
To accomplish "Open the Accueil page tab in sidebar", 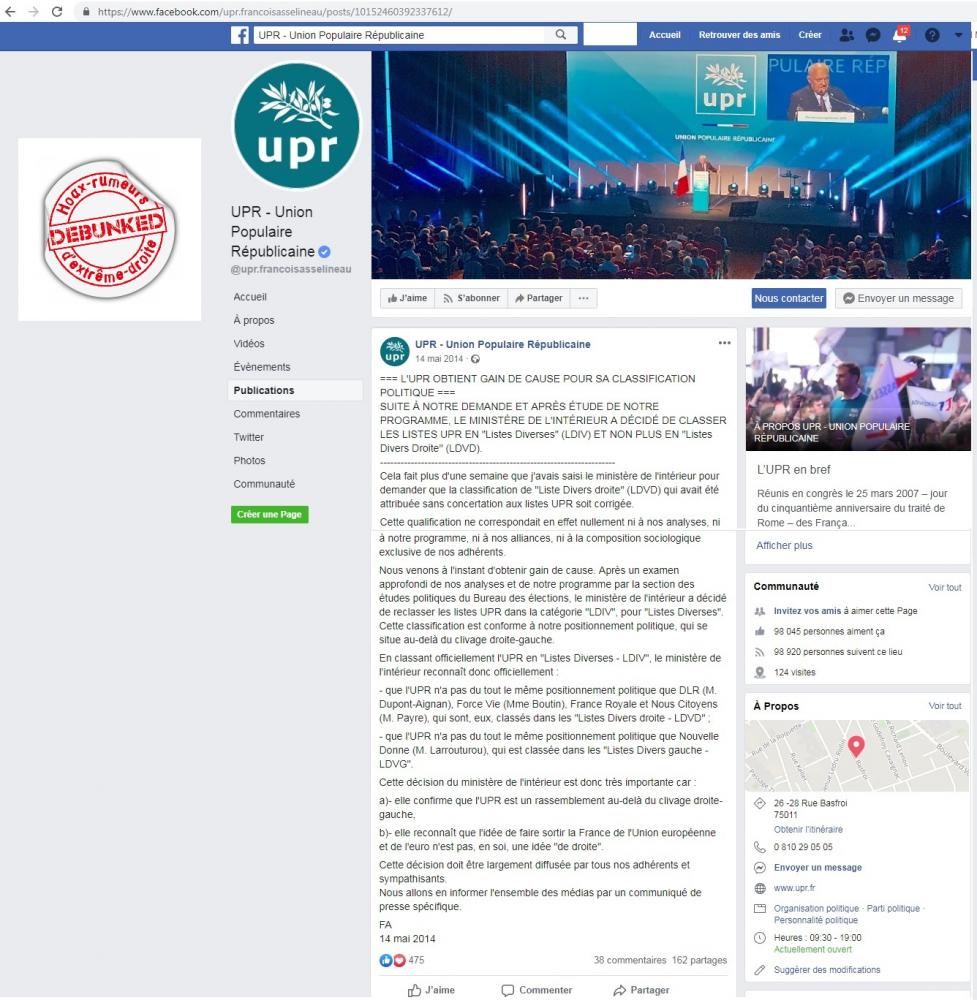I will 250,297.
